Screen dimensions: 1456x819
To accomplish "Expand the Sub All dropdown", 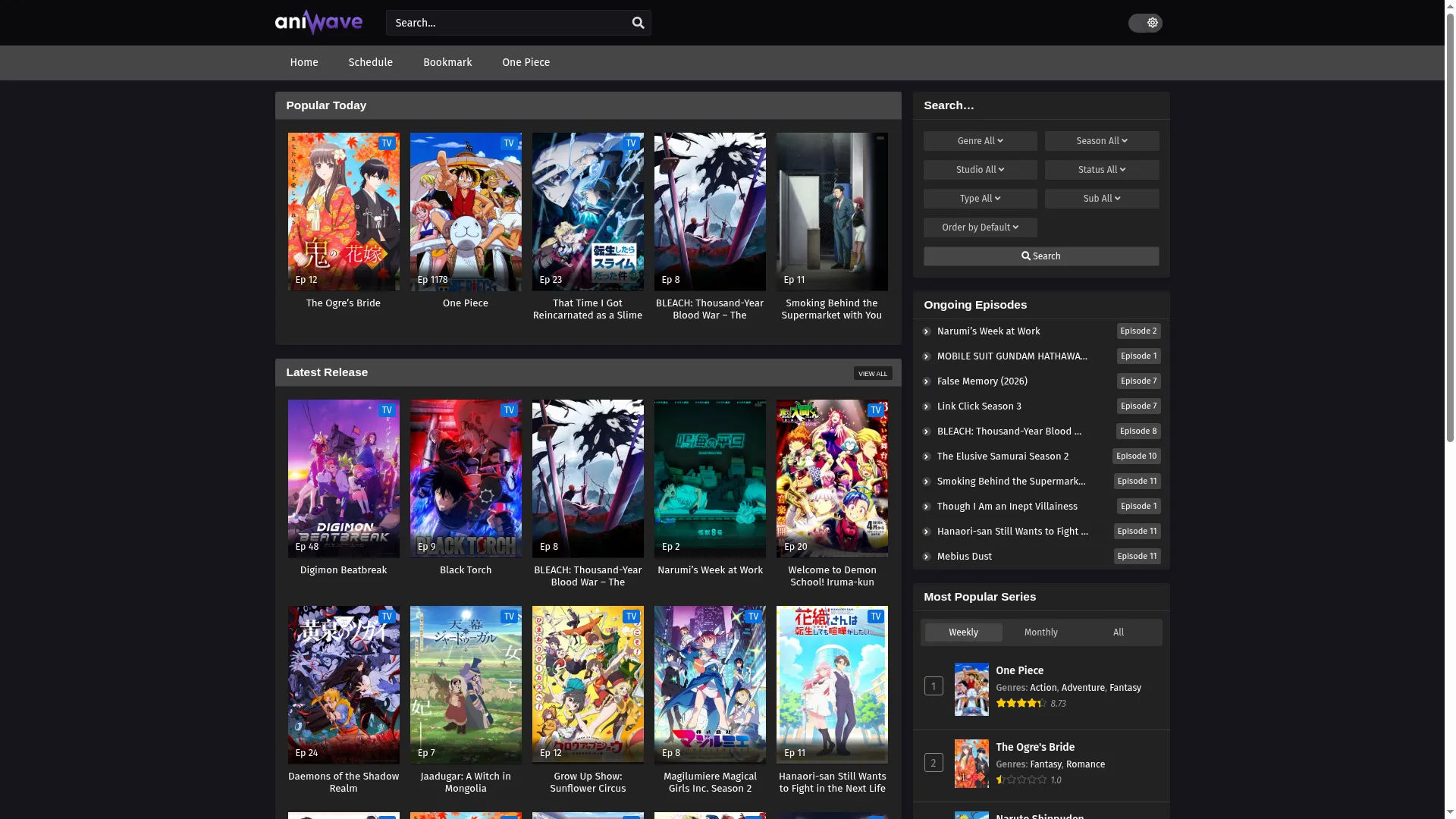I will click(x=1102, y=199).
